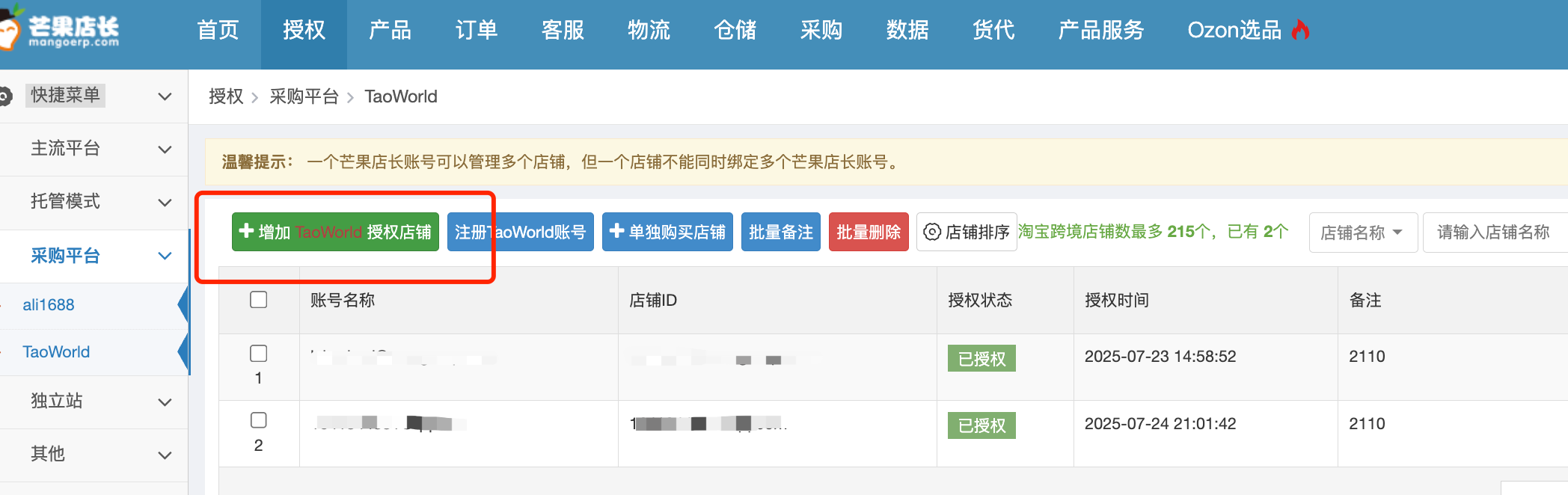Click the red 批量删除 button

click(869, 232)
